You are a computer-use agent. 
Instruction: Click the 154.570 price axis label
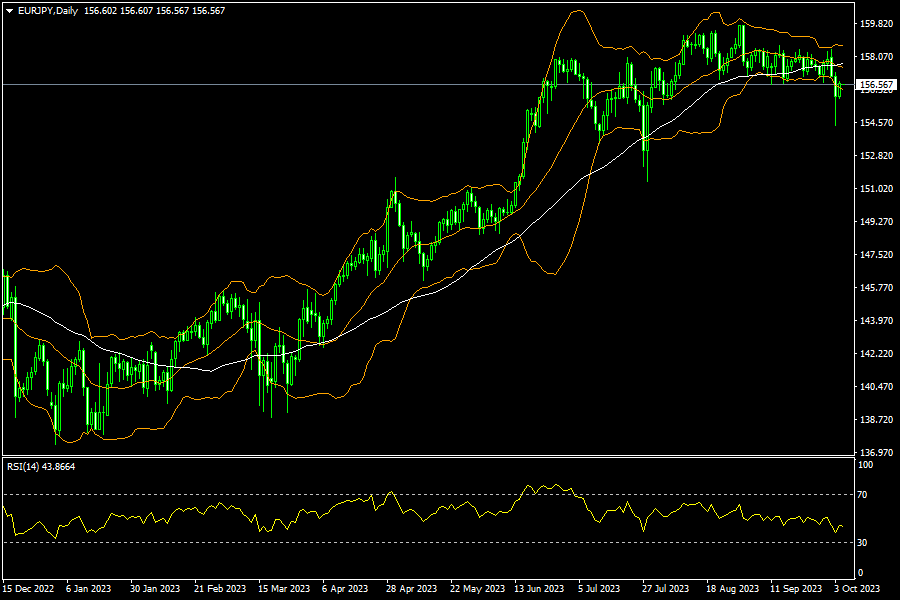click(x=876, y=122)
